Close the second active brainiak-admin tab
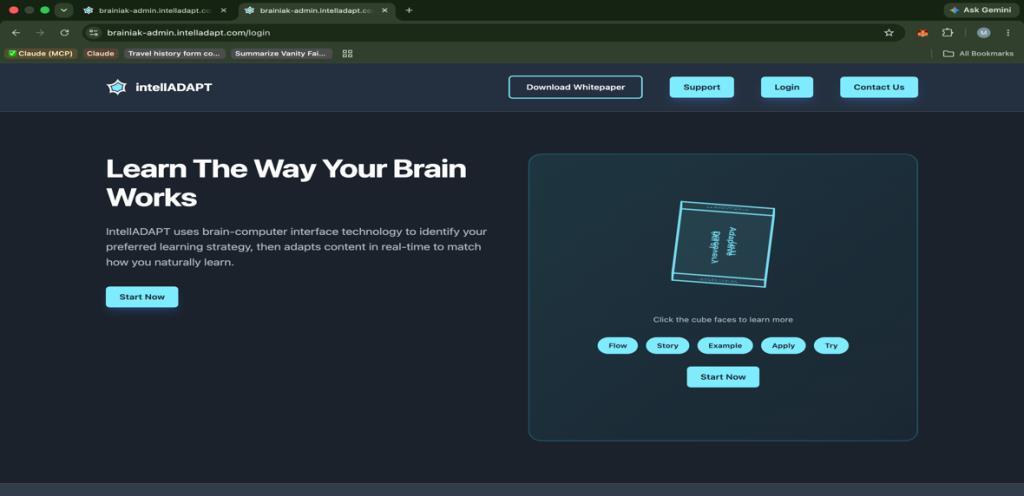This screenshot has width=1024, height=496. (x=384, y=10)
